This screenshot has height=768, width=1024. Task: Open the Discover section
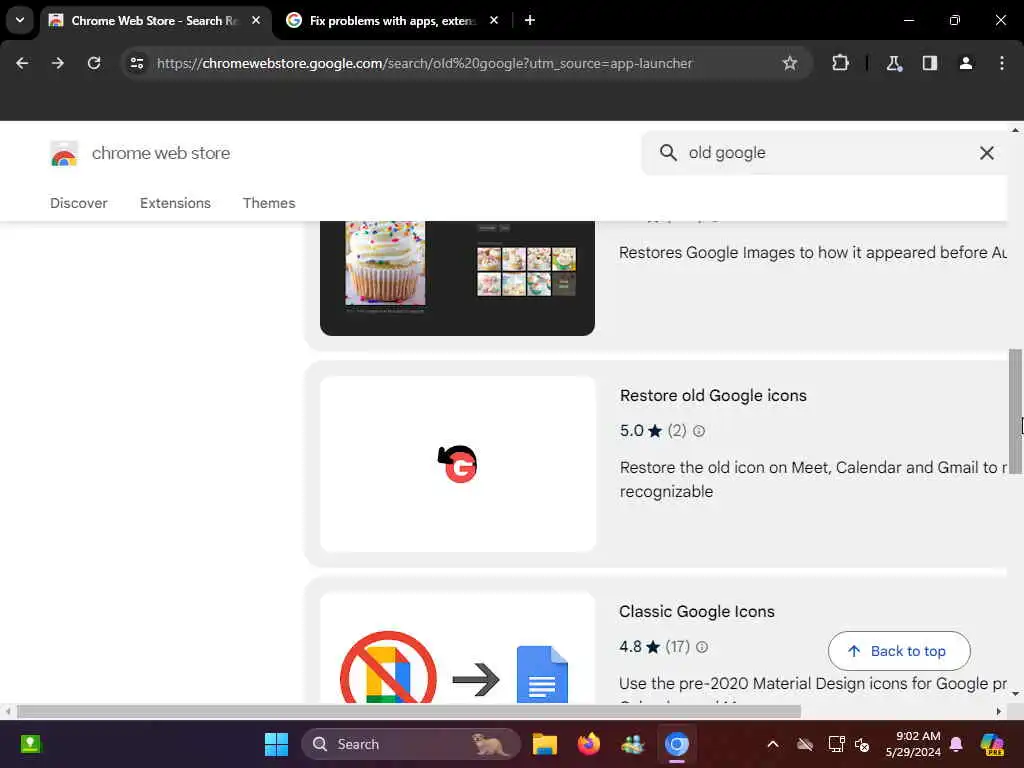78,203
